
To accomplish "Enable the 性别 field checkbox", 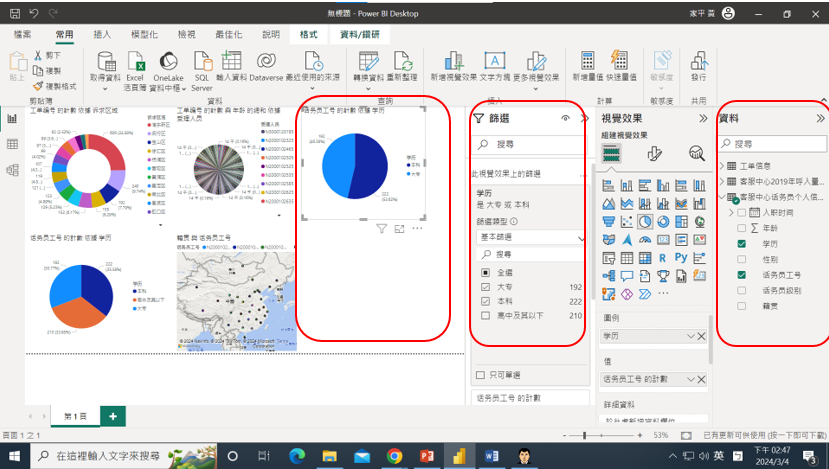I will [741, 259].
